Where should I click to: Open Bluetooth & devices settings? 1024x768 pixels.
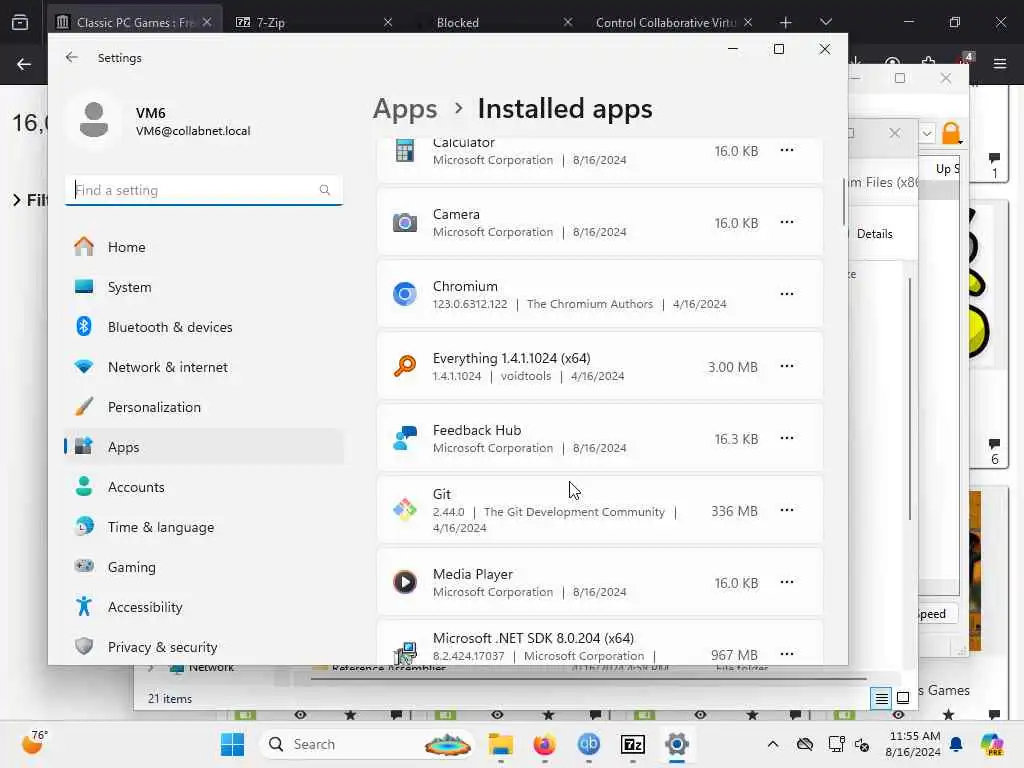(x=204, y=327)
